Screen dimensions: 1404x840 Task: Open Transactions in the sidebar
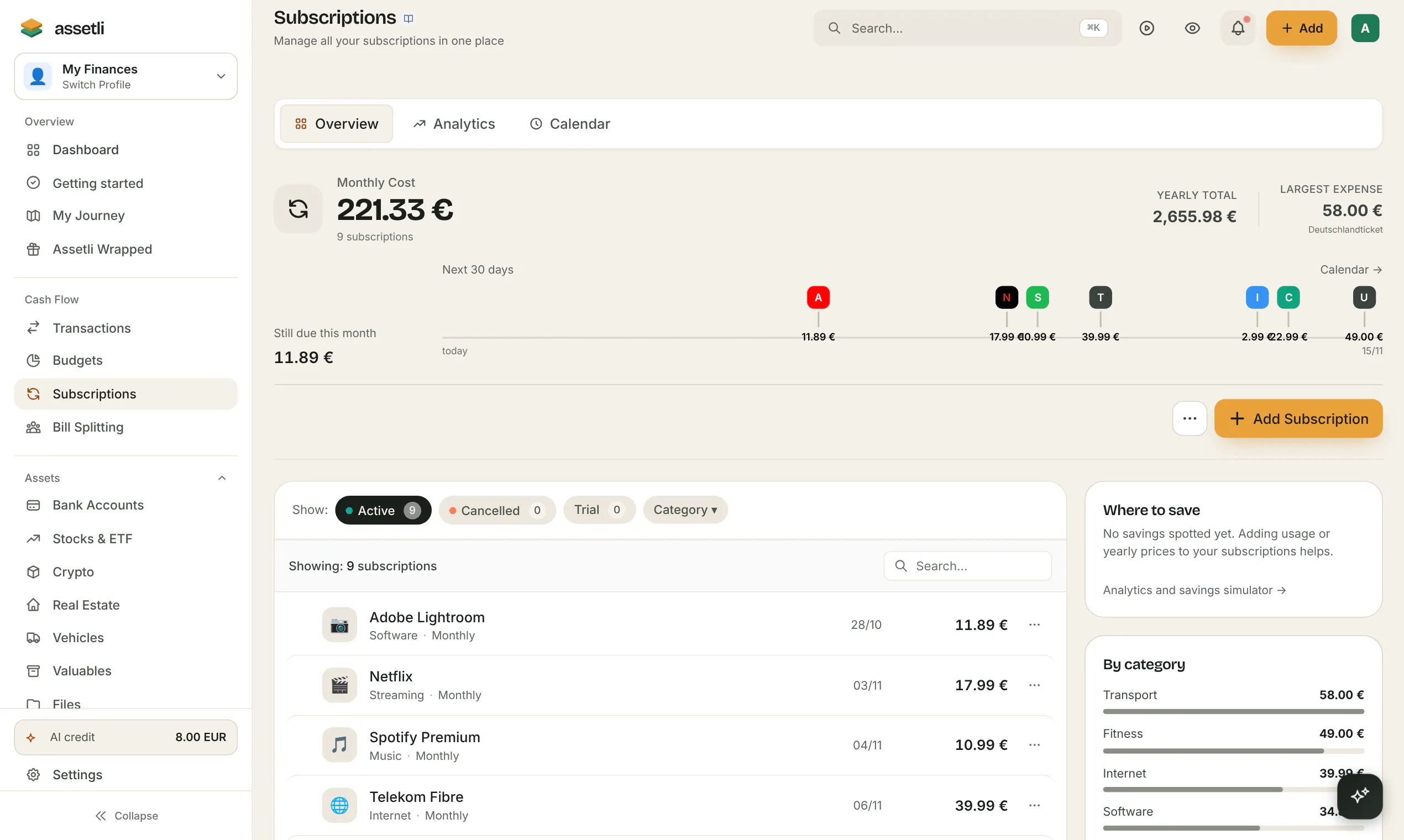(x=125, y=328)
